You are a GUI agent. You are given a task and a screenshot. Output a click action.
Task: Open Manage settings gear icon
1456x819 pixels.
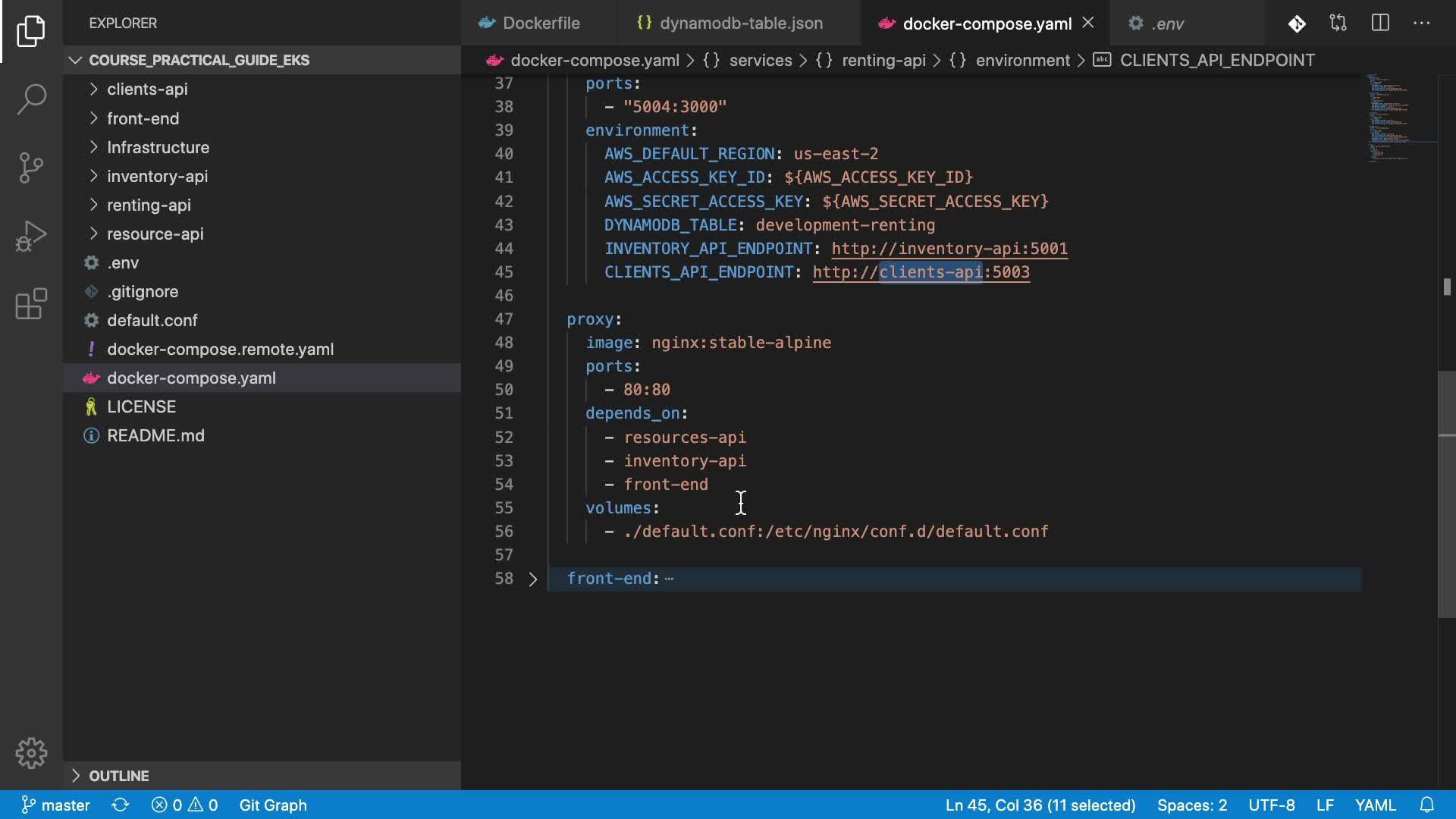(31, 753)
